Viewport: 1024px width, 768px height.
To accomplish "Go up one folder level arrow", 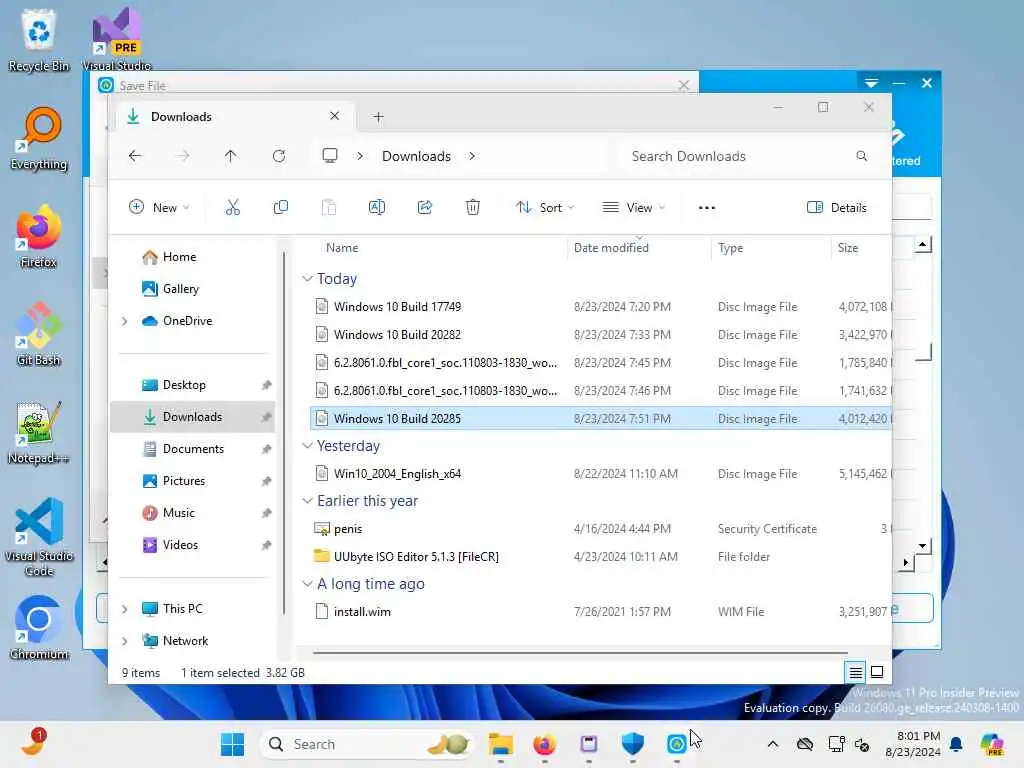I will pyautogui.click(x=231, y=156).
